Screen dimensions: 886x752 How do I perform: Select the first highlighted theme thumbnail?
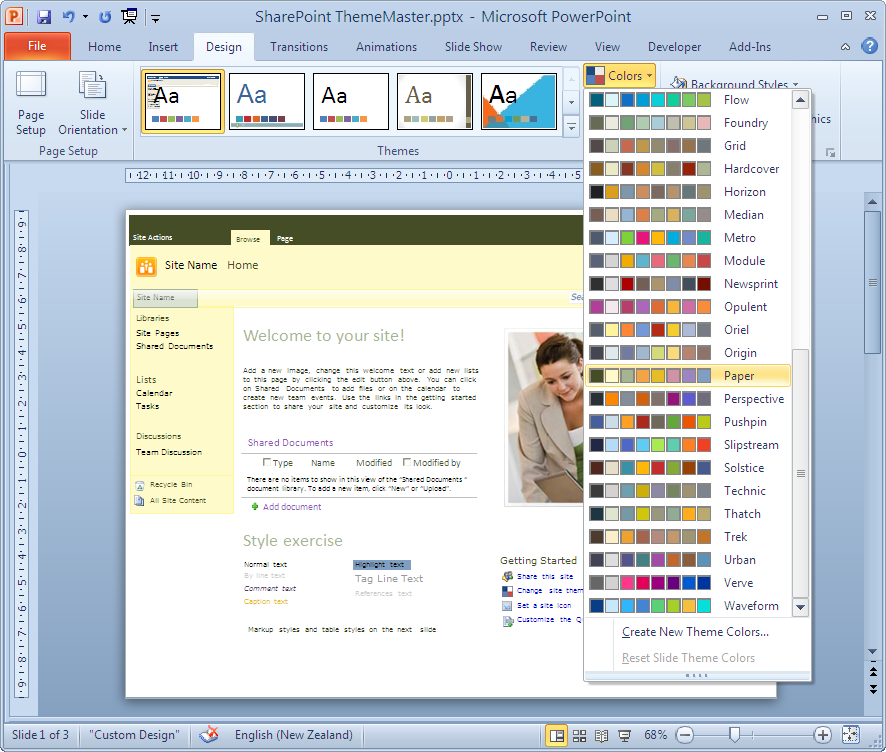point(183,101)
